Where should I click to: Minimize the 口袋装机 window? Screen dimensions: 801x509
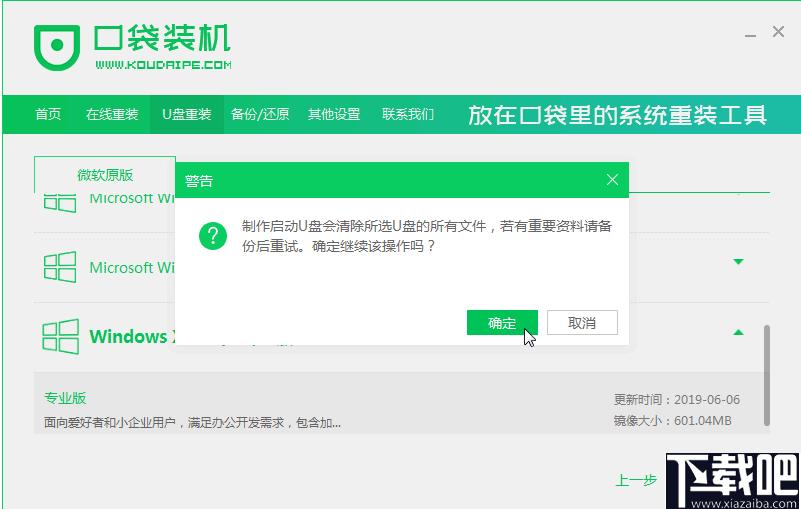click(750, 35)
